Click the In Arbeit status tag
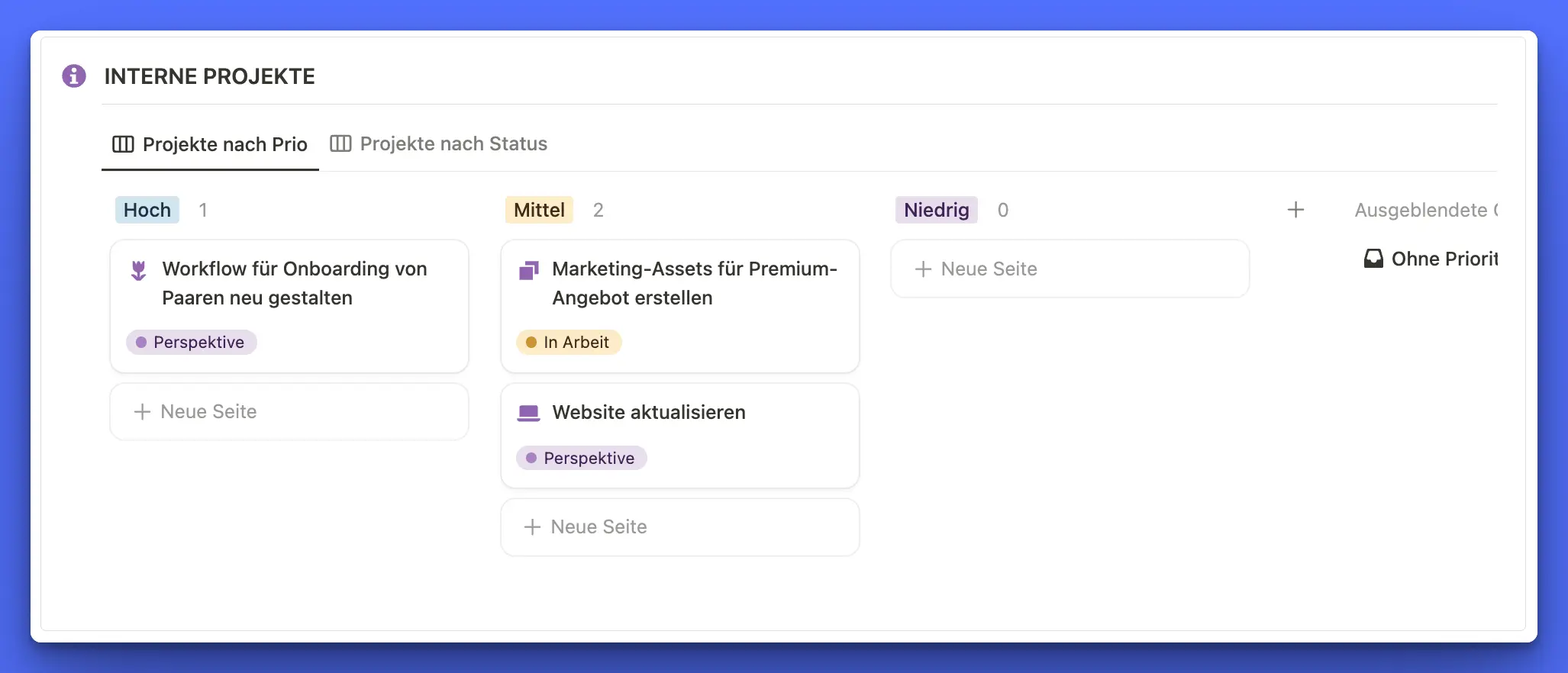 pyautogui.click(x=569, y=343)
